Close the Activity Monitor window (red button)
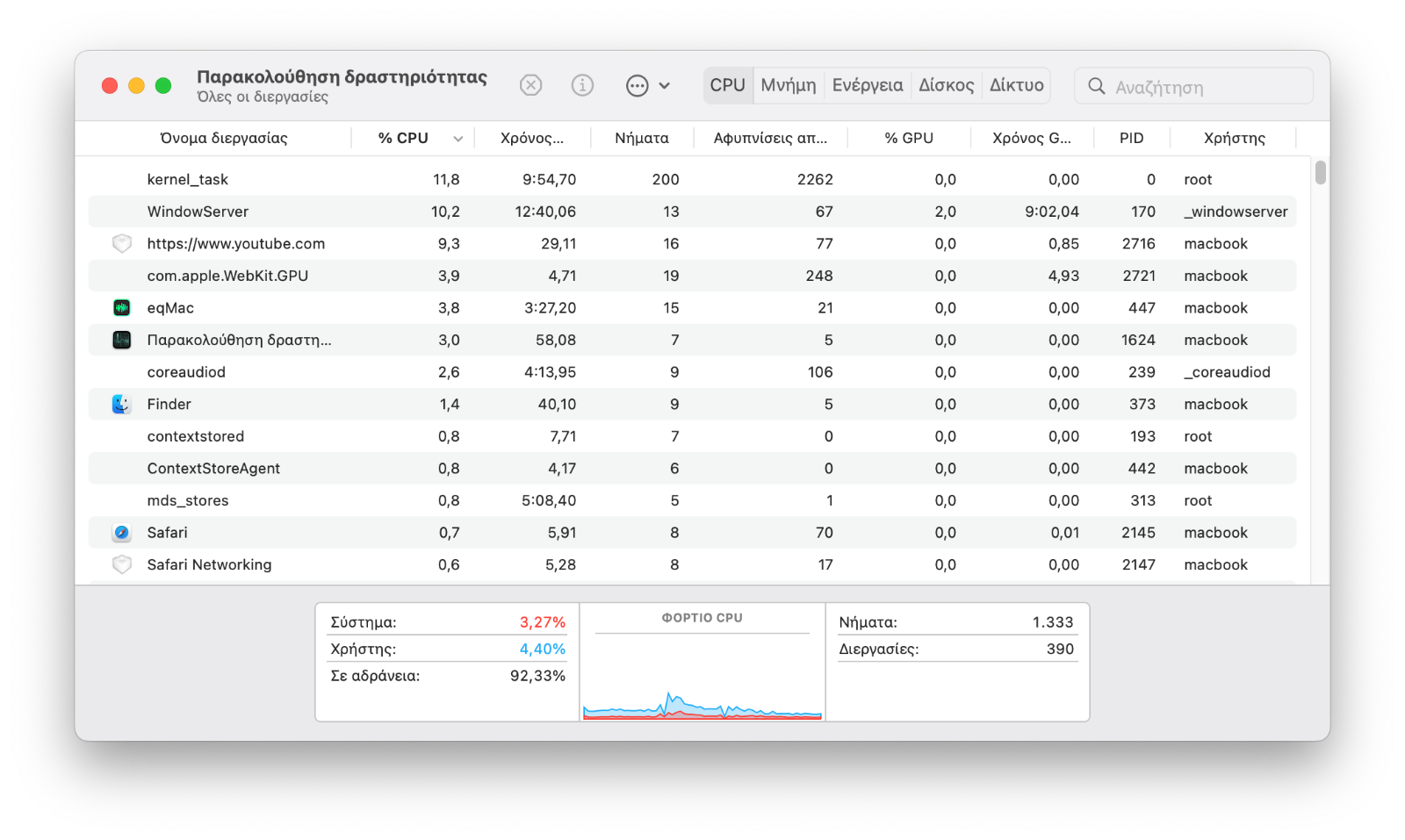The height and width of the screenshot is (840, 1405). coord(110,85)
